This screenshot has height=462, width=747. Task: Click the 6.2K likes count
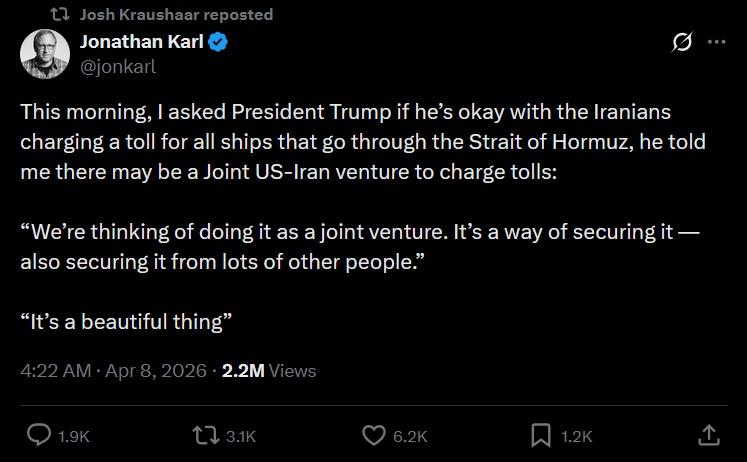pyautogui.click(x=410, y=436)
